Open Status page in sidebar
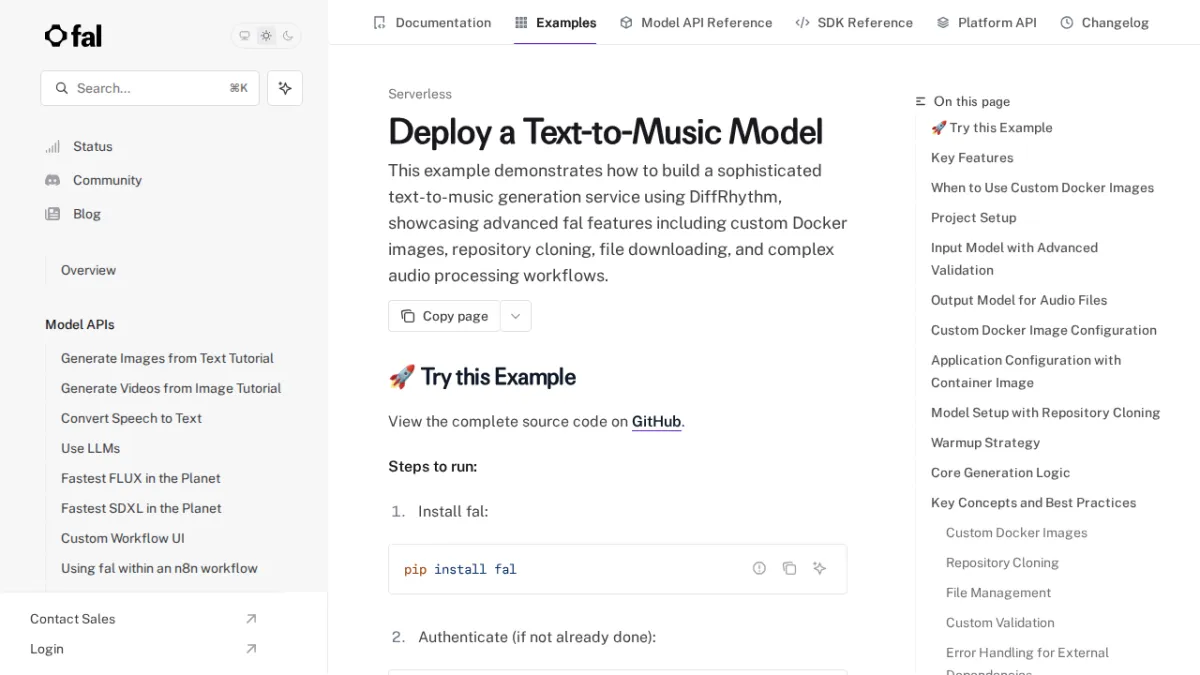 [93, 146]
